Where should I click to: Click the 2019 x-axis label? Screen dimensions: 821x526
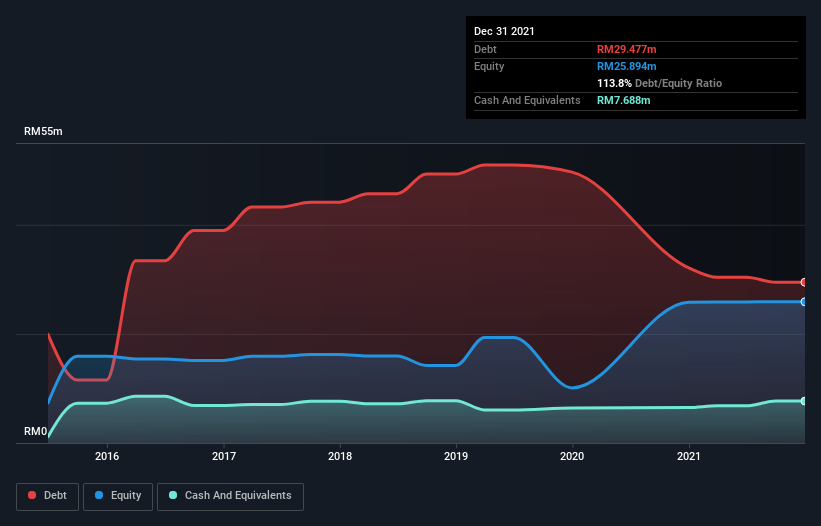click(x=456, y=456)
